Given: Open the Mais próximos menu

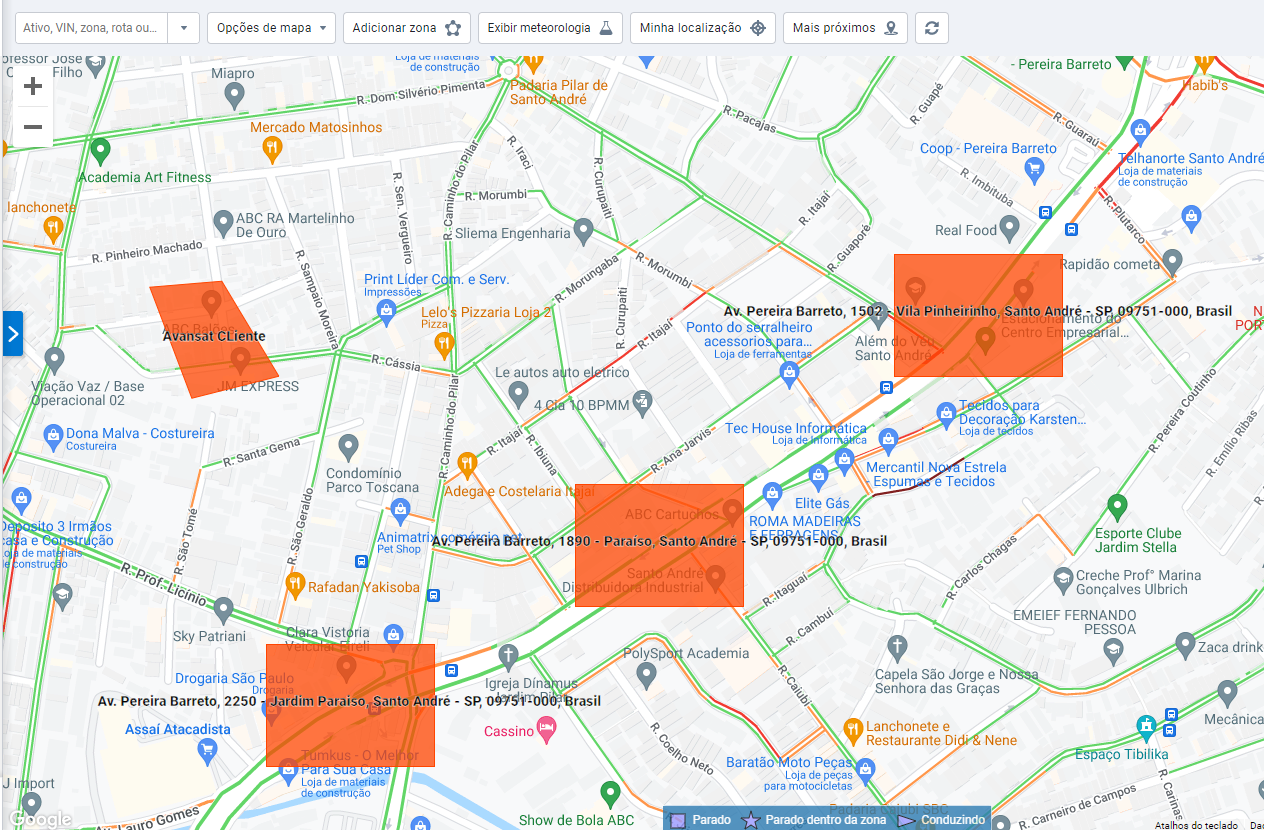Looking at the screenshot, I should pyautogui.click(x=845, y=28).
